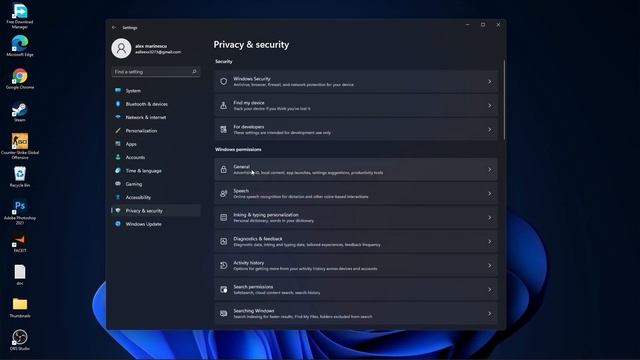
Task: Click the Find a setting search box
Action: pos(156,72)
